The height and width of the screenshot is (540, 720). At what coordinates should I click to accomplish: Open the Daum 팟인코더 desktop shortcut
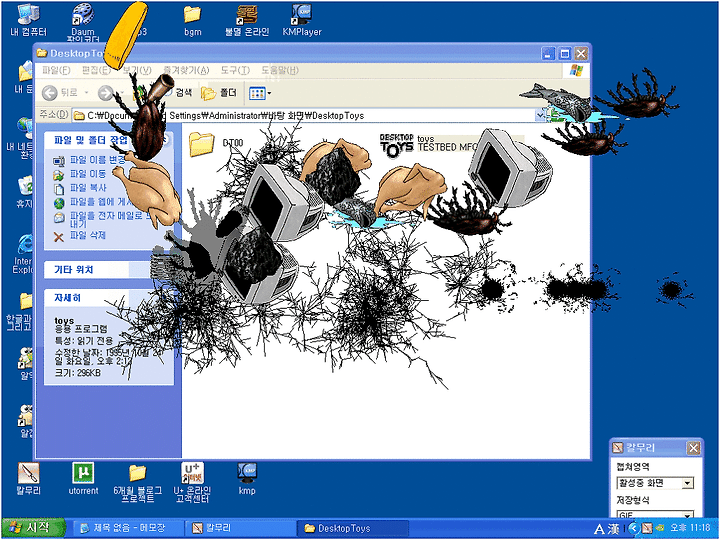tap(83, 22)
